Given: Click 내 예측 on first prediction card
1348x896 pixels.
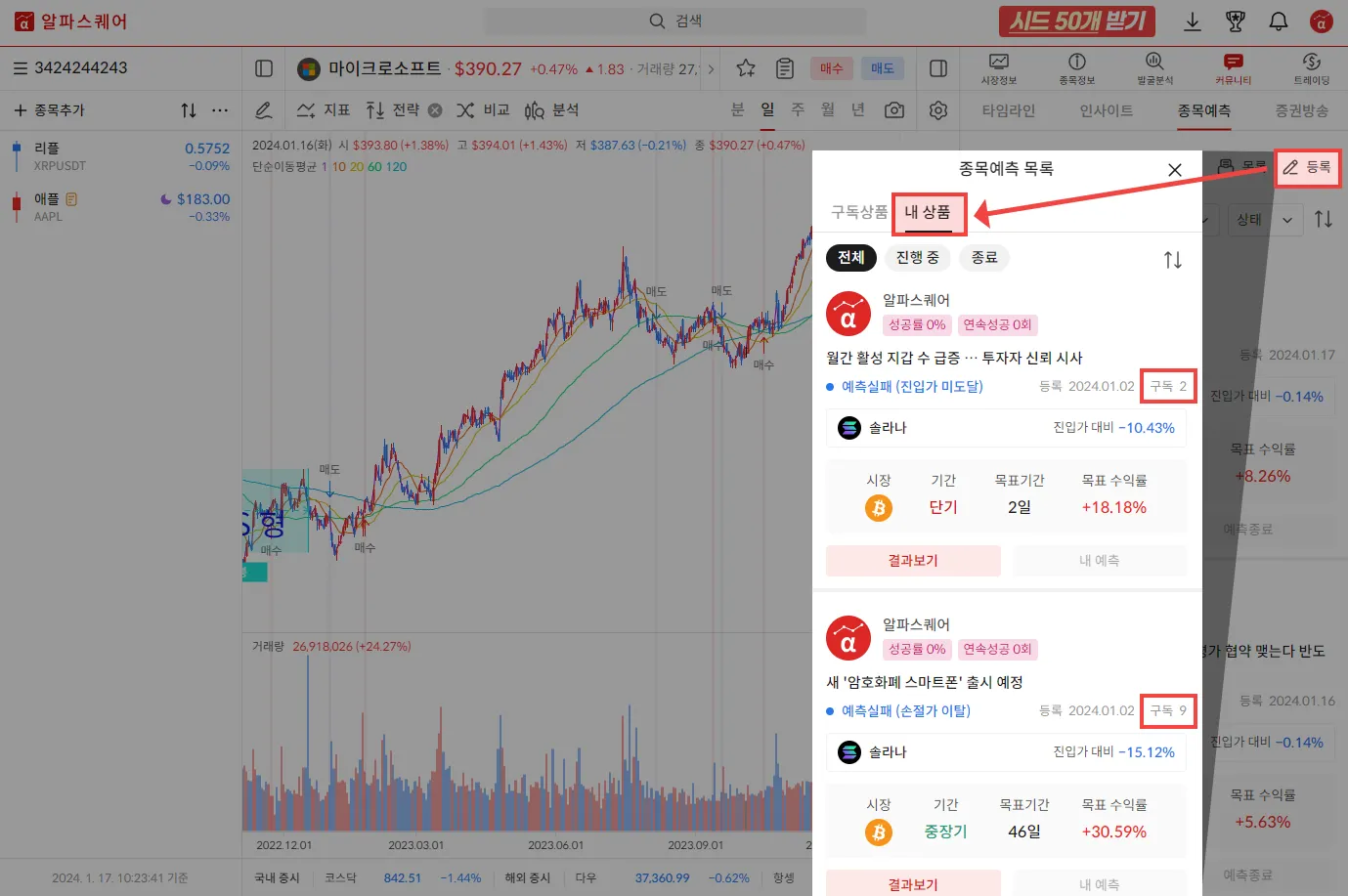Looking at the screenshot, I should [x=1100, y=561].
